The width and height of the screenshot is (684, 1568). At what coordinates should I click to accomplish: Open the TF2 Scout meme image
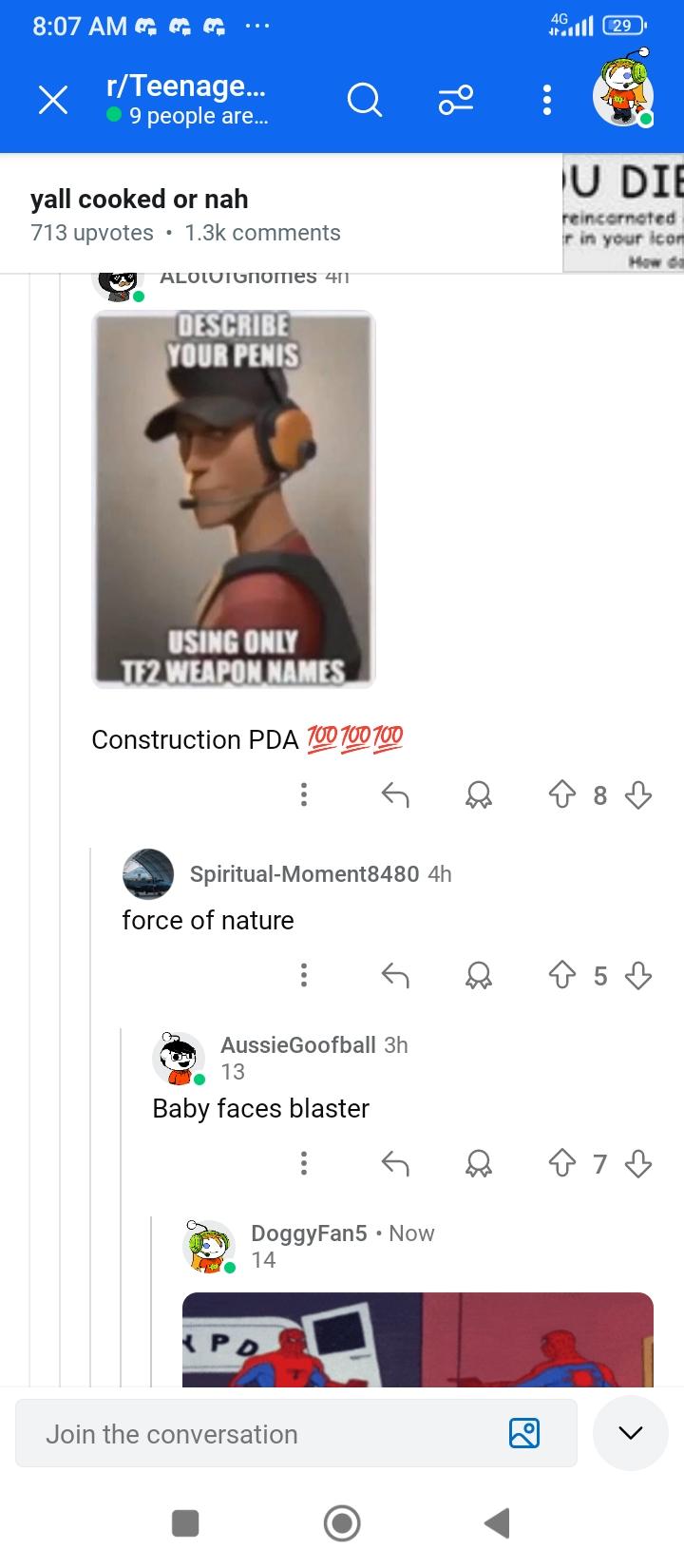point(234,499)
